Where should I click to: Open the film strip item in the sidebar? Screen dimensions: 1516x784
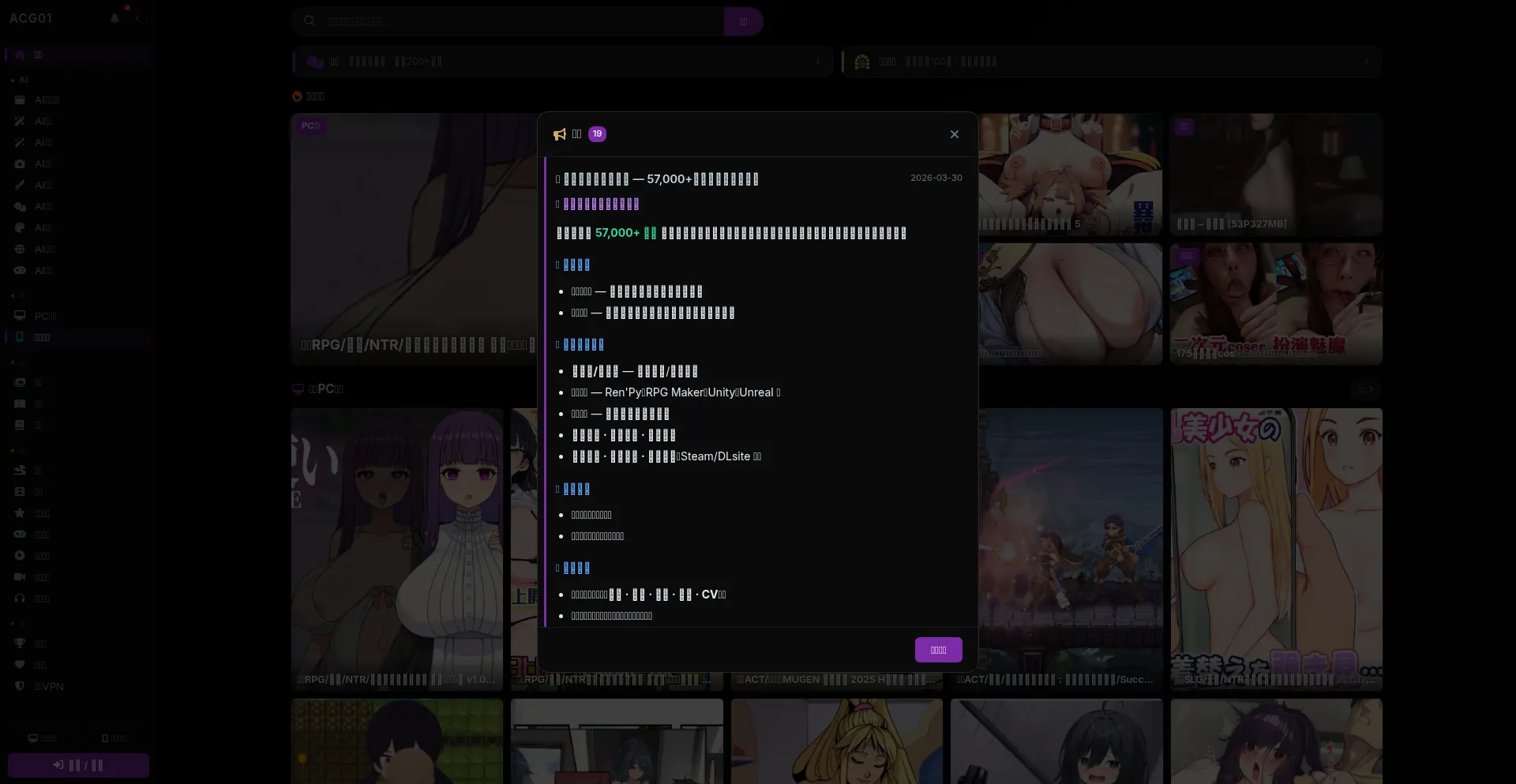[x=78, y=492]
